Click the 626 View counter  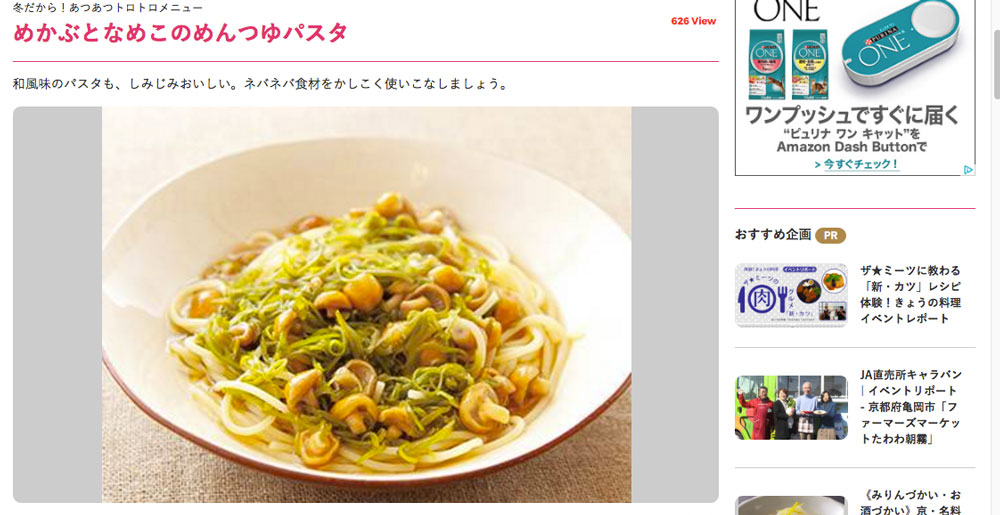click(x=693, y=21)
